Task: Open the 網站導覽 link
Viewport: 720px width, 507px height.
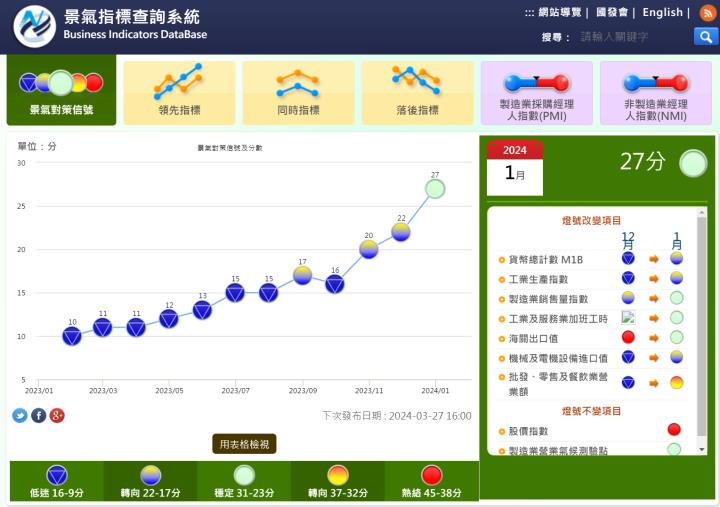Action: (560, 12)
